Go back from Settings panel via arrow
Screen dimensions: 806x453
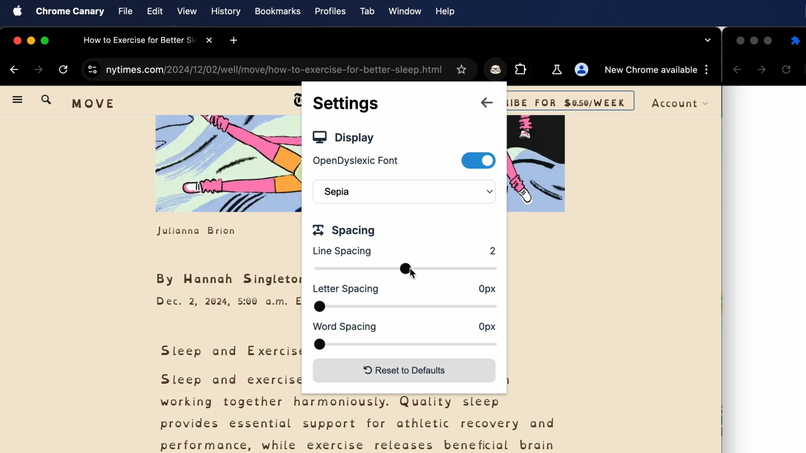[486, 103]
